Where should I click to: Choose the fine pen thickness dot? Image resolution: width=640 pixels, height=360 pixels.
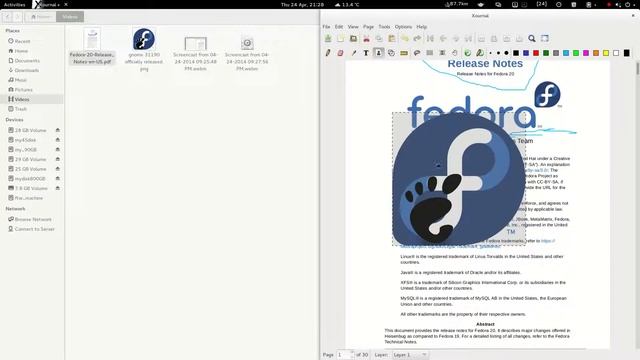point(491,53)
